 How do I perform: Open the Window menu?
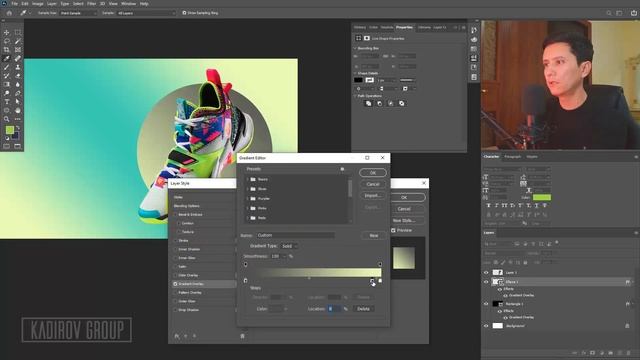(x=129, y=4)
